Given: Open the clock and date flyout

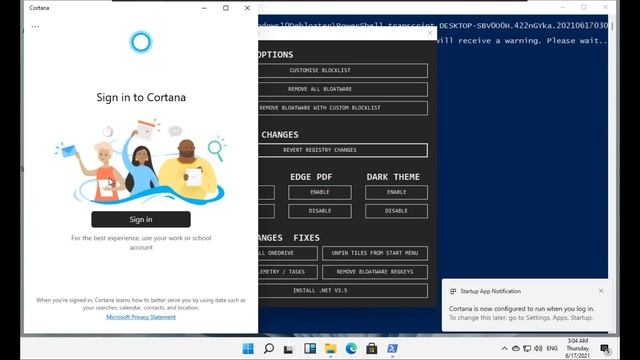Looking at the screenshot, I should 578,349.
